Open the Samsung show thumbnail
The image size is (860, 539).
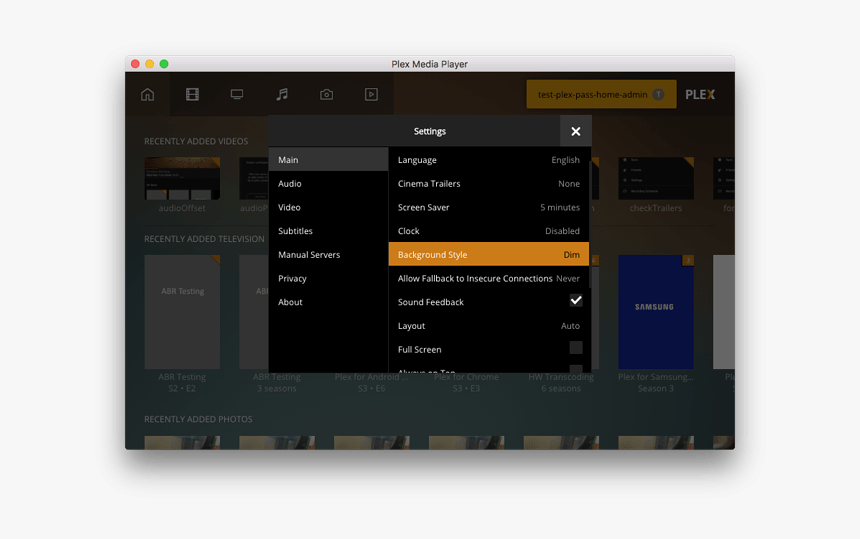pyautogui.click(x=655, y=311)
